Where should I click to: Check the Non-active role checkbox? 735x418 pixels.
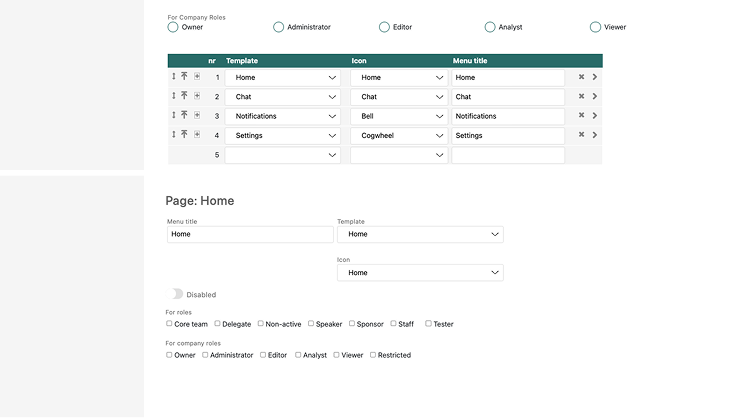coord(261,323)
